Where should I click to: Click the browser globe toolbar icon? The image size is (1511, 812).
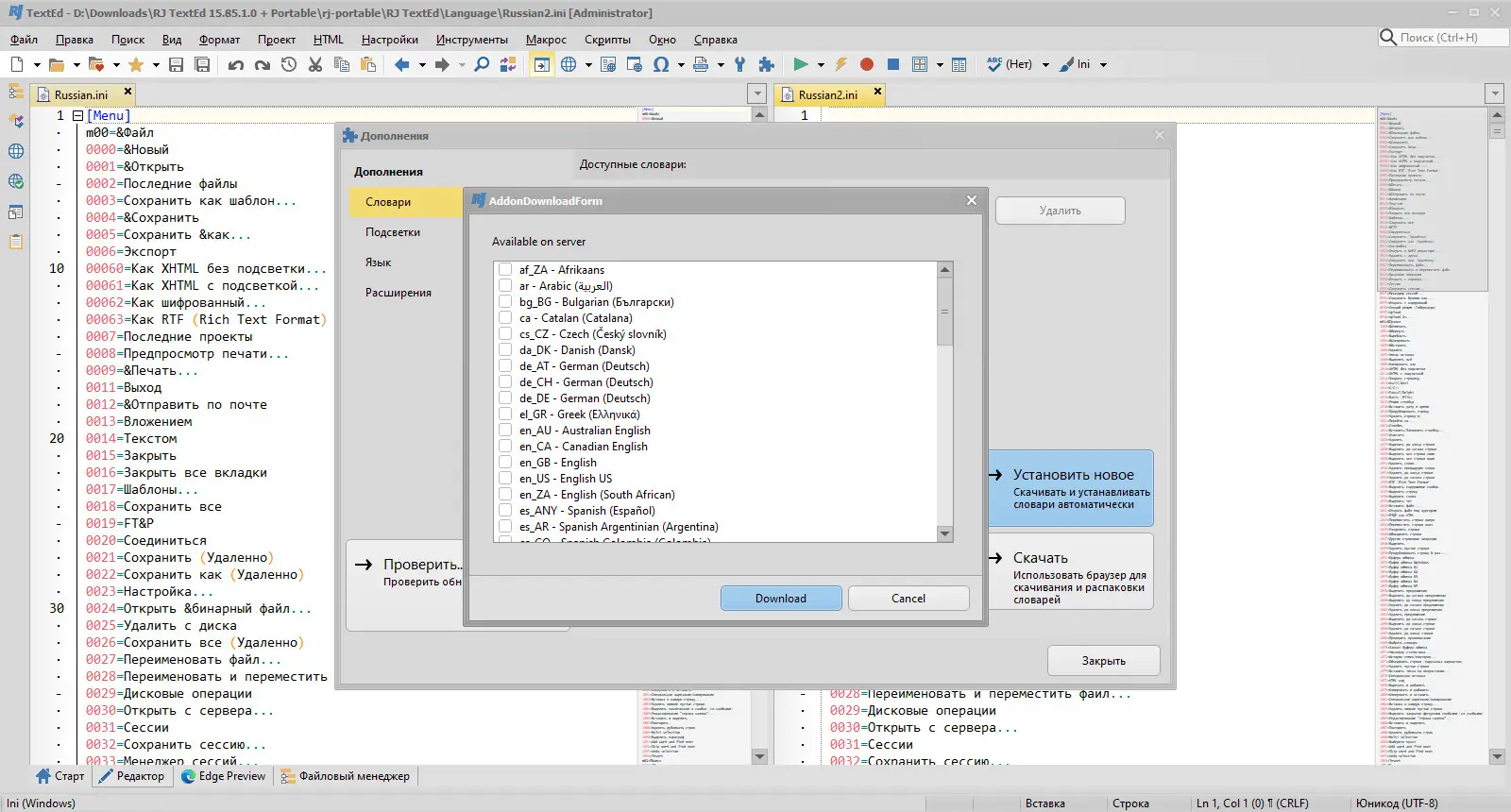569,64
